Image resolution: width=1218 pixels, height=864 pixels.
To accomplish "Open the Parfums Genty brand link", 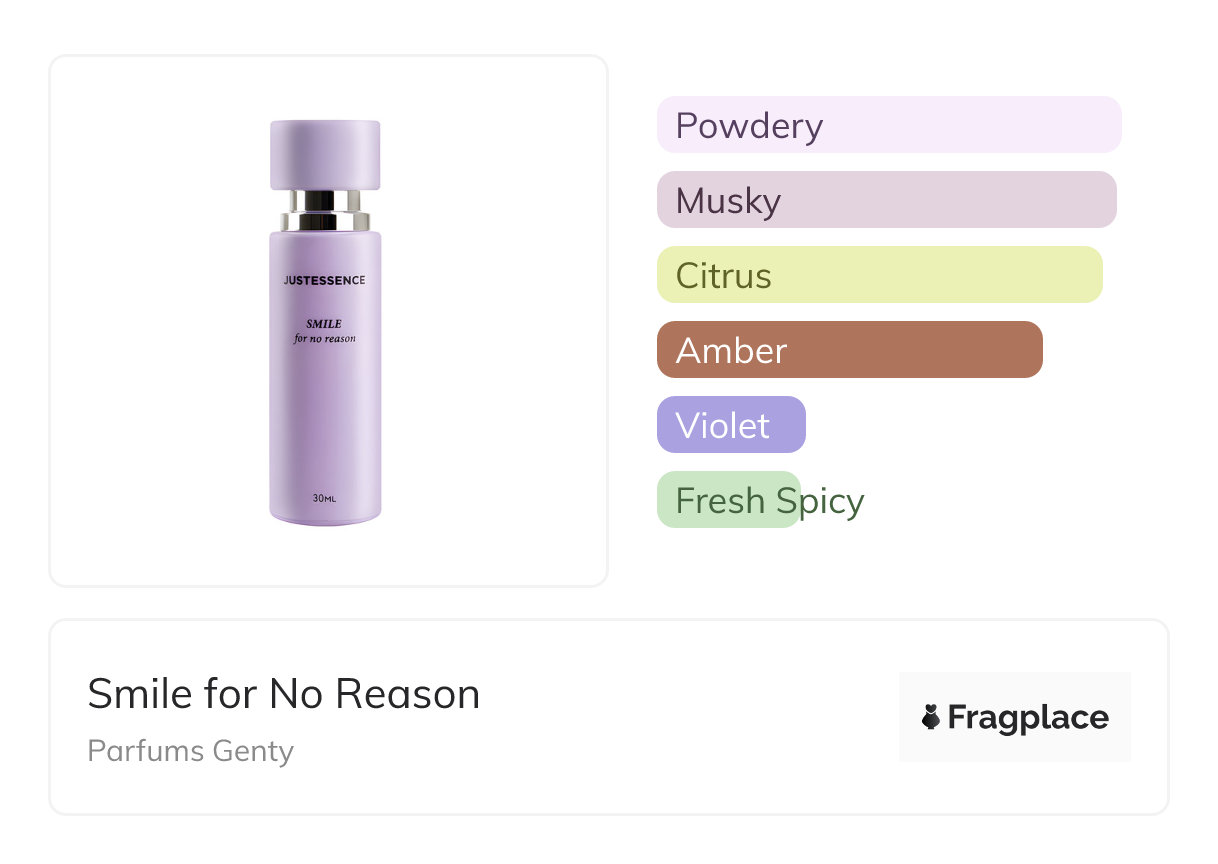I will 191,751.
